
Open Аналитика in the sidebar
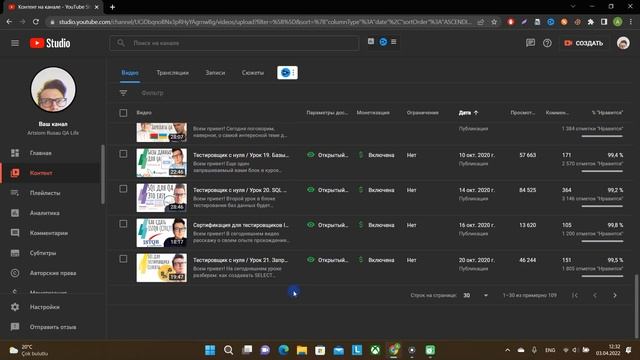[x=44, y=213]
